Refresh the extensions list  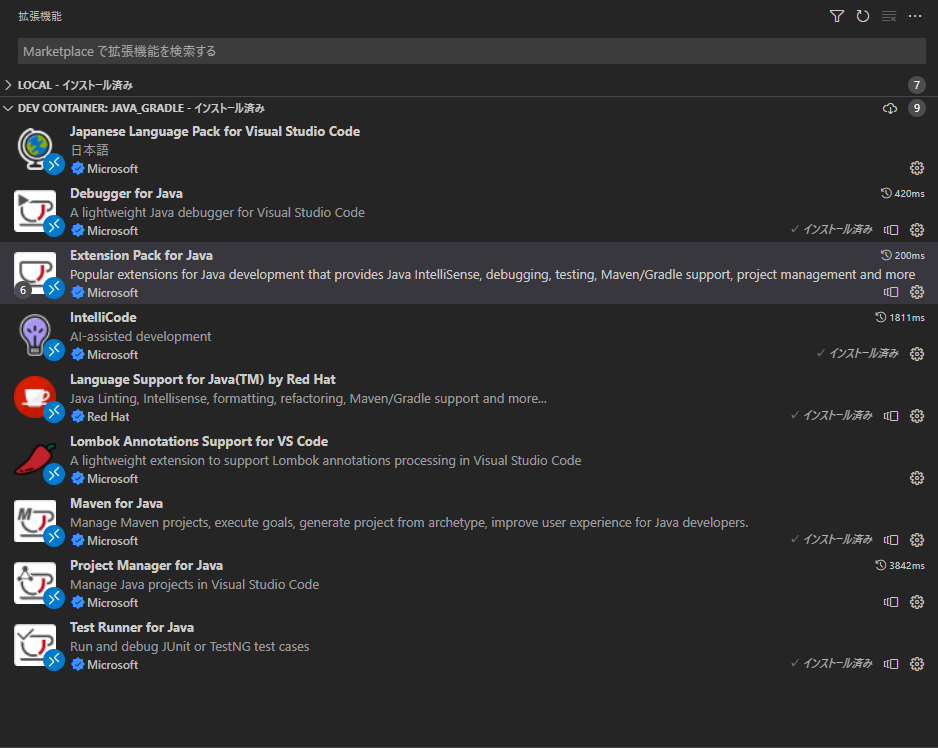863,16
